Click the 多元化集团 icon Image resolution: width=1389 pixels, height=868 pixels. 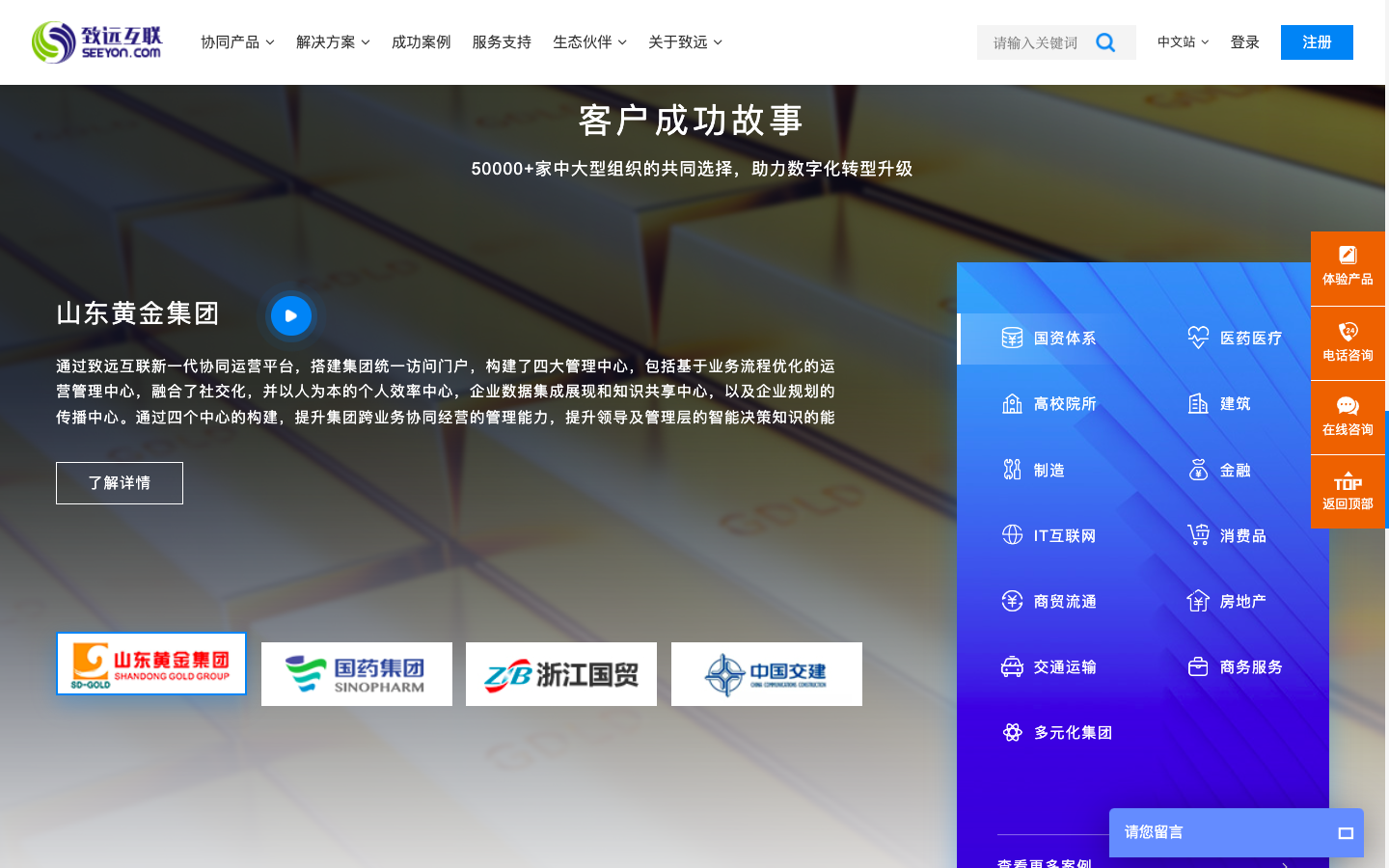pos(1012,732)
